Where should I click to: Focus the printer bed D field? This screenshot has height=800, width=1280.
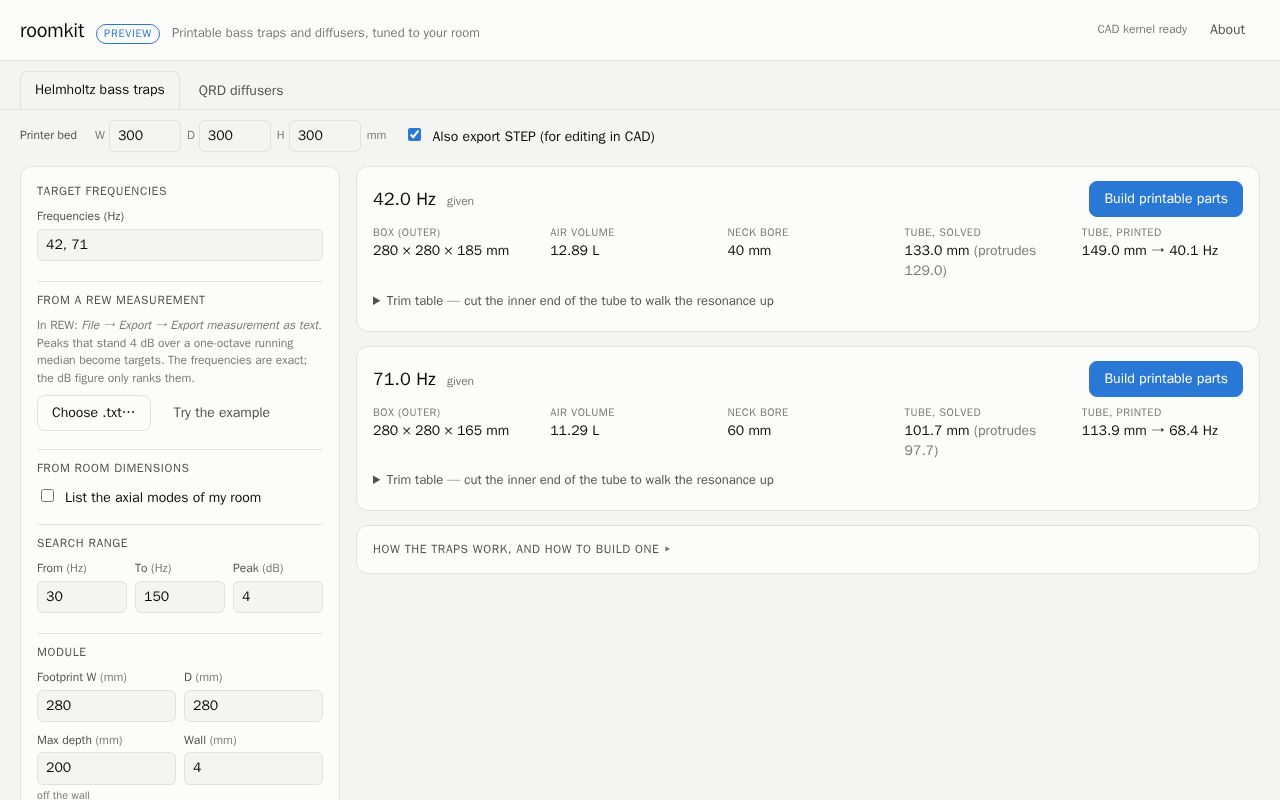(235, 136)
